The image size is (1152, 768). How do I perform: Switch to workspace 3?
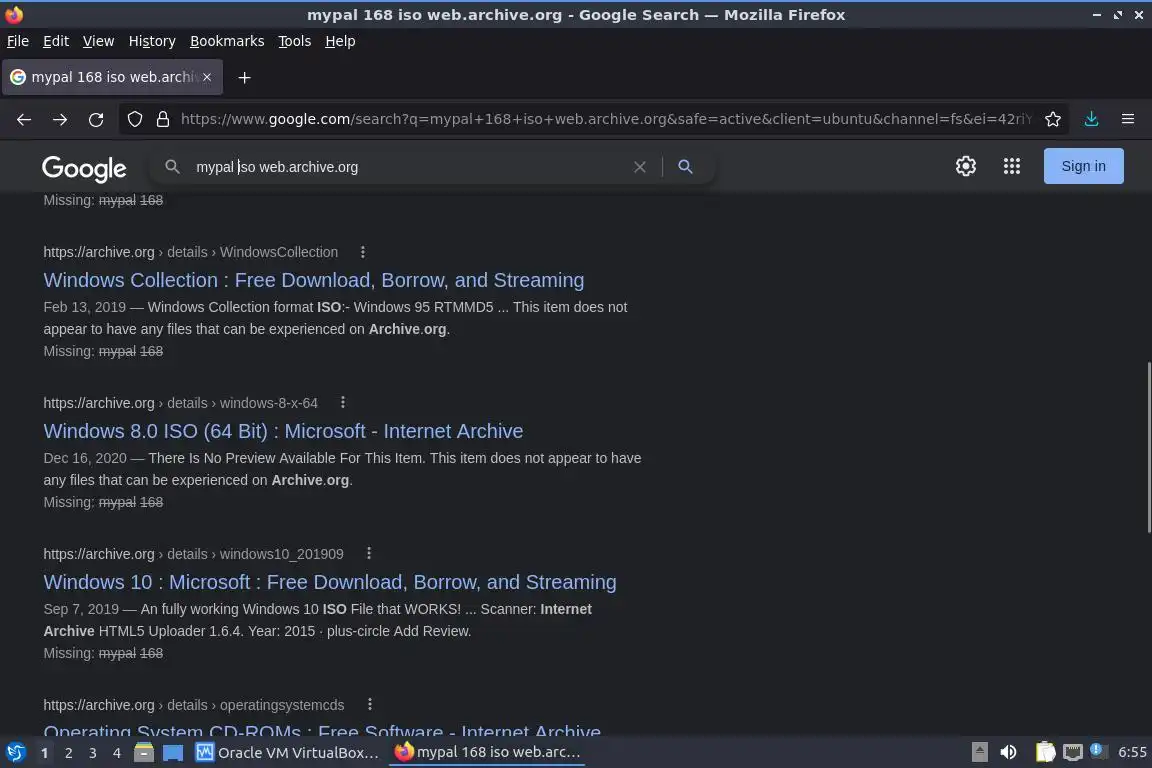[93, 753]
